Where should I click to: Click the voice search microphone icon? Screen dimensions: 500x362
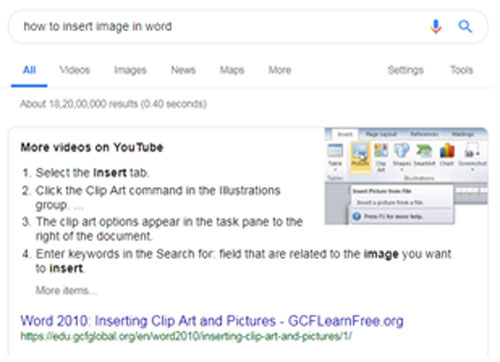[436, 26]
